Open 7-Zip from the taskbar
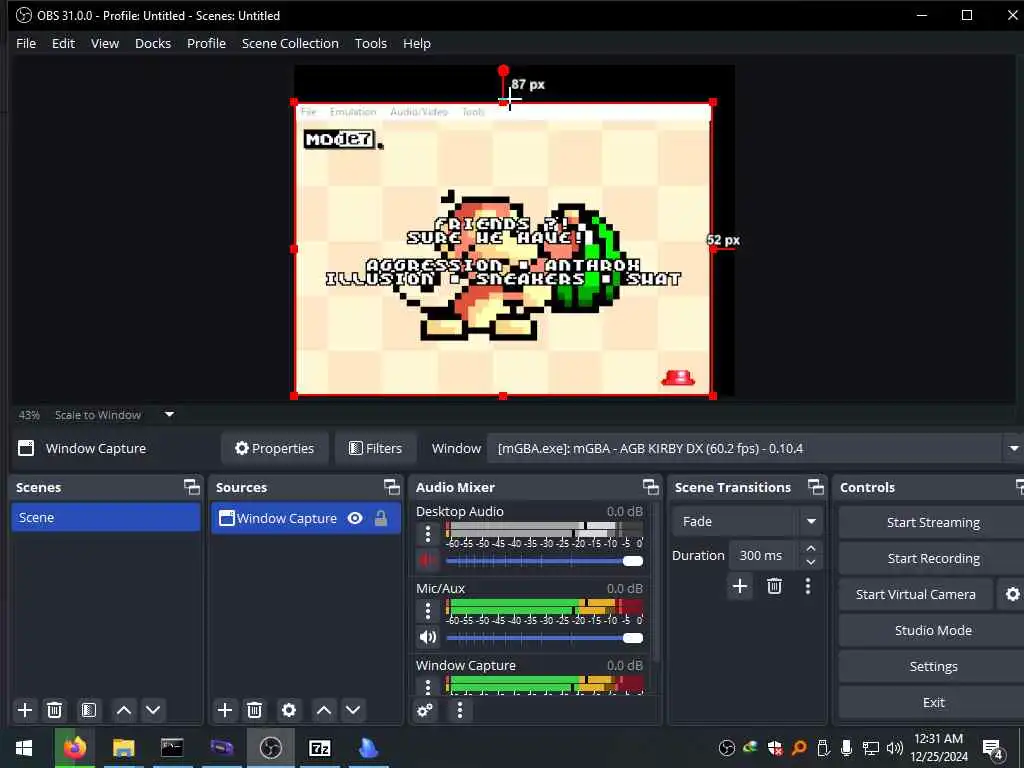The height and width of the screenshot is (768, 1024). (x=319, y=748)
